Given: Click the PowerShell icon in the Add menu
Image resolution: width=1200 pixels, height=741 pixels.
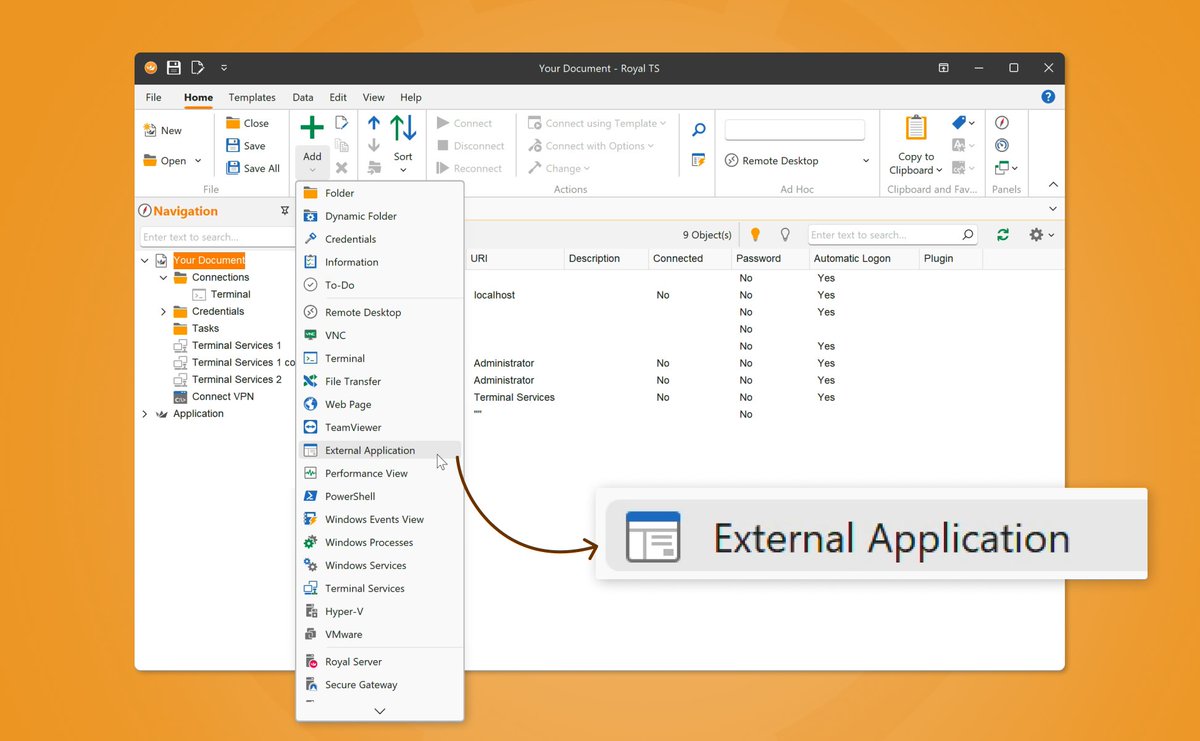Looking at the screenshot, I should coord(310,496).
